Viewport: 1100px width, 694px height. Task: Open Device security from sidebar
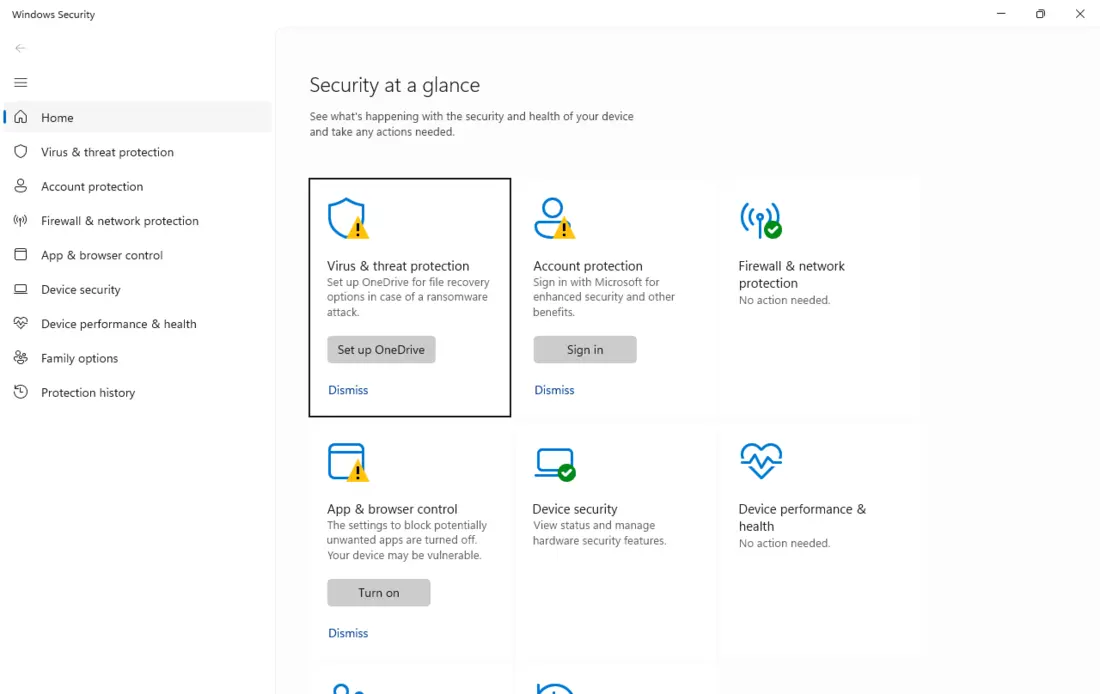[x=138, y=289]
